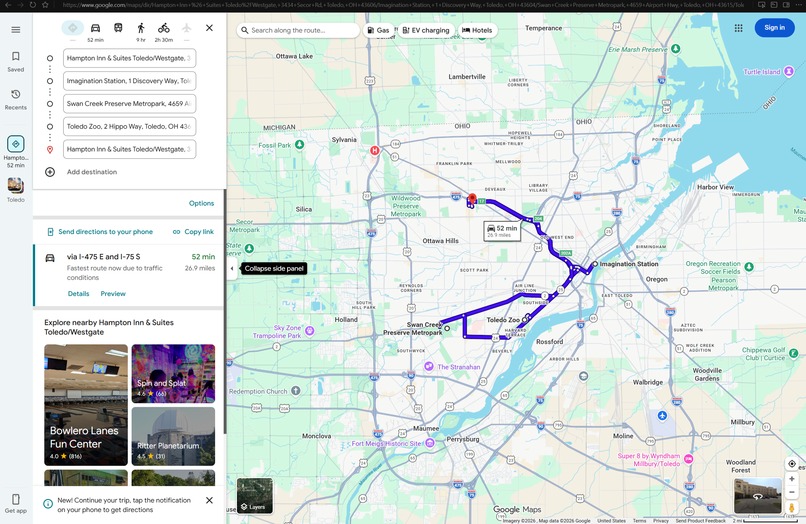This screenshot has width=806, height=524.
Task: Reload the page in browser
Action: tap(33, 5)
